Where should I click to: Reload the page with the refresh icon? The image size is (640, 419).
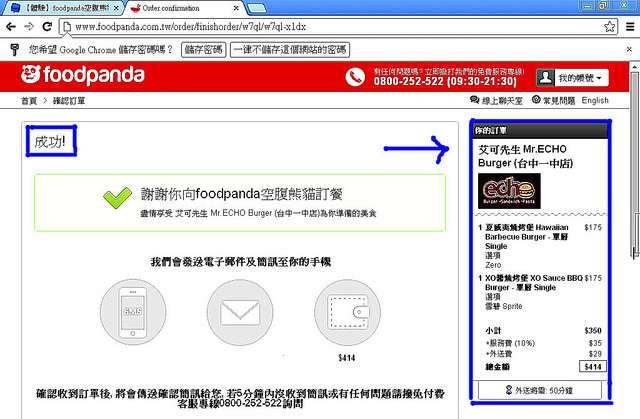tap(47, 26)
